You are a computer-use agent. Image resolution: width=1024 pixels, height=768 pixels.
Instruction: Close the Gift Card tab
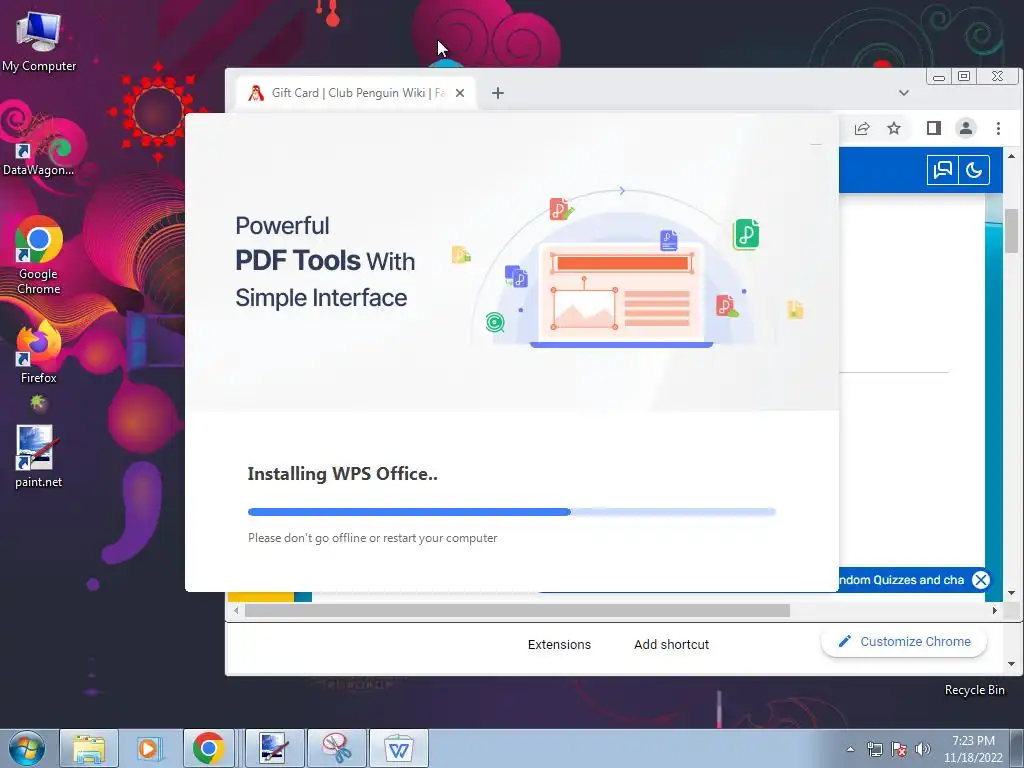pyautogui.click(x=460, y=93)
